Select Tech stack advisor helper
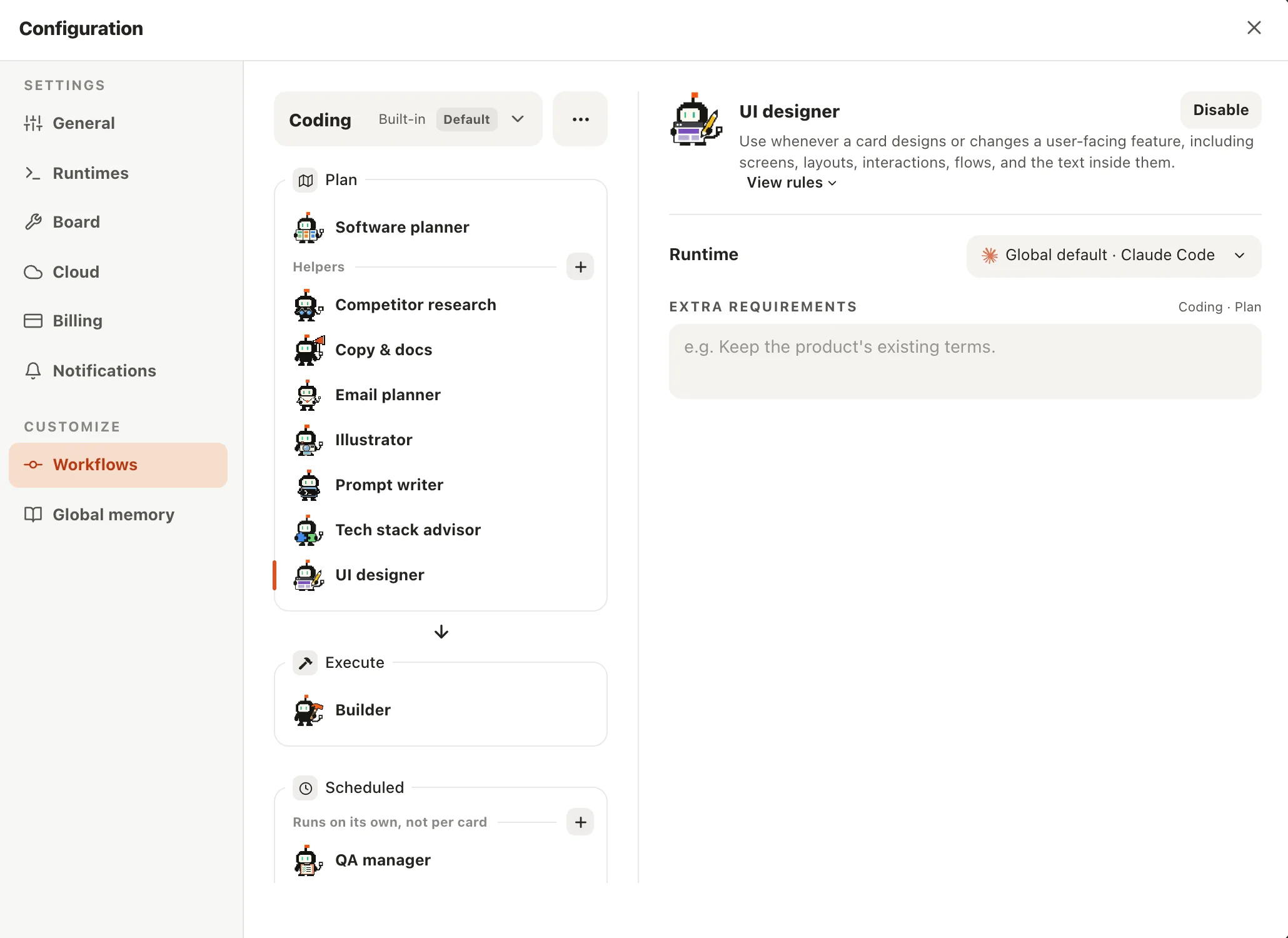 point(440,530)
